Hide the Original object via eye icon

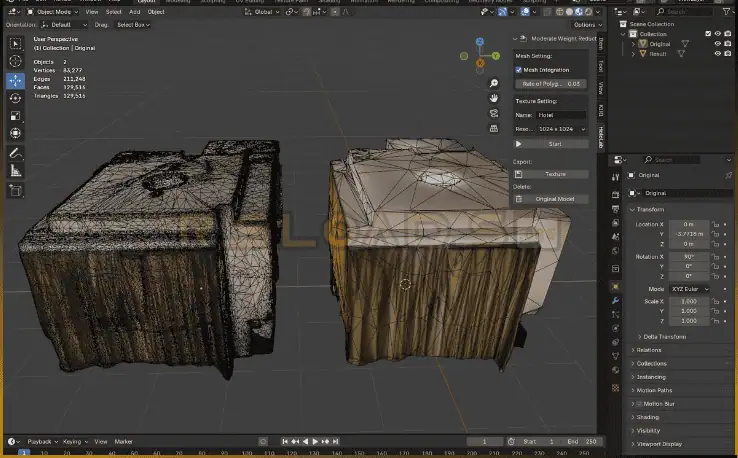click(718, 44)
